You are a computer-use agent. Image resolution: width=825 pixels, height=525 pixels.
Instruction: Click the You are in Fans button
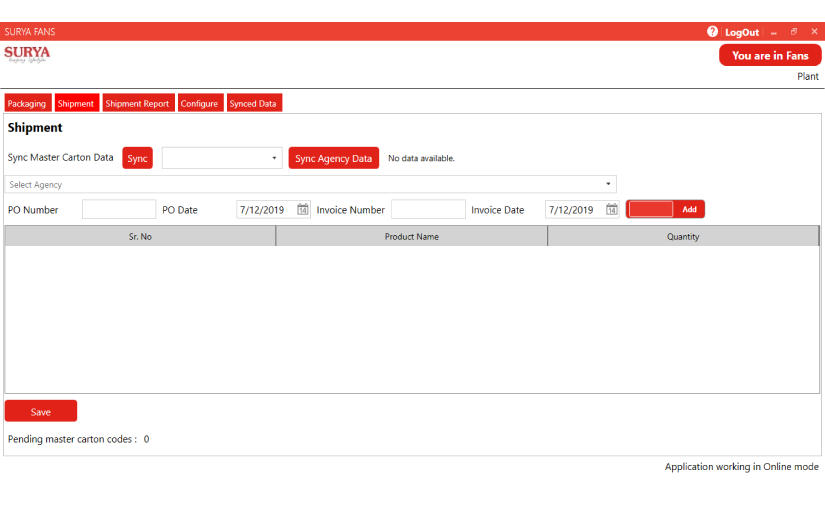coord(770,55)
